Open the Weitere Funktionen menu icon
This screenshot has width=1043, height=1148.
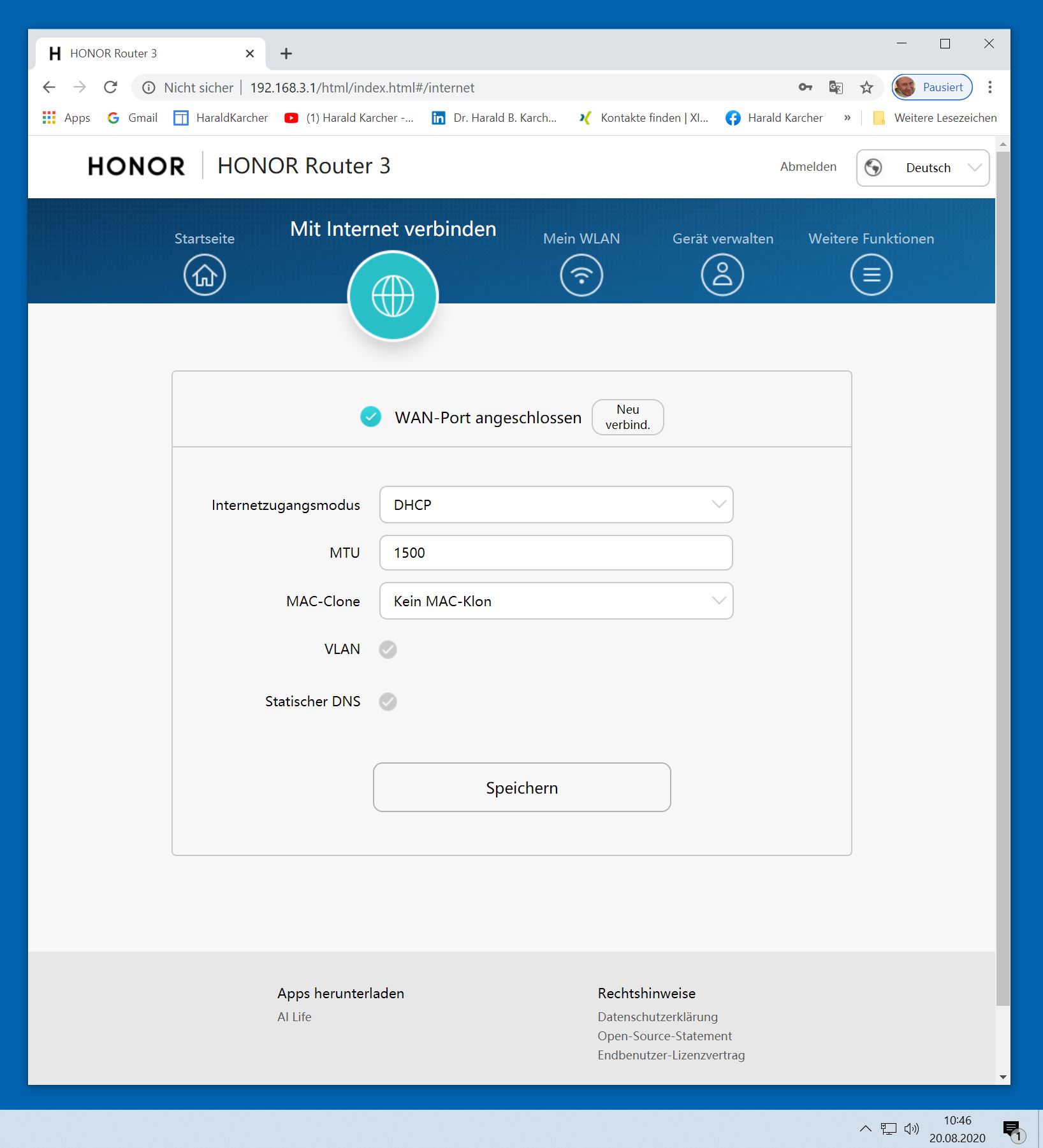(871, 275)
